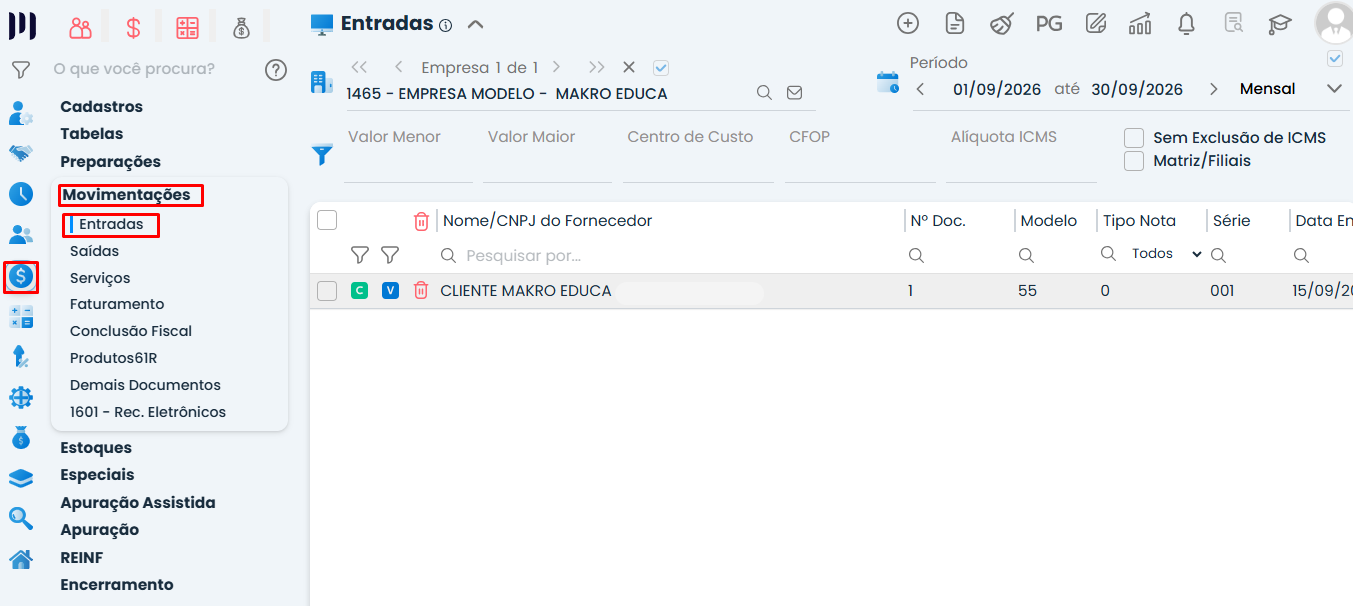The height and width of the screenshot is (606, 1353).
Task: Click the PG icon in the top toolbar
Action: click(1049, 24)
